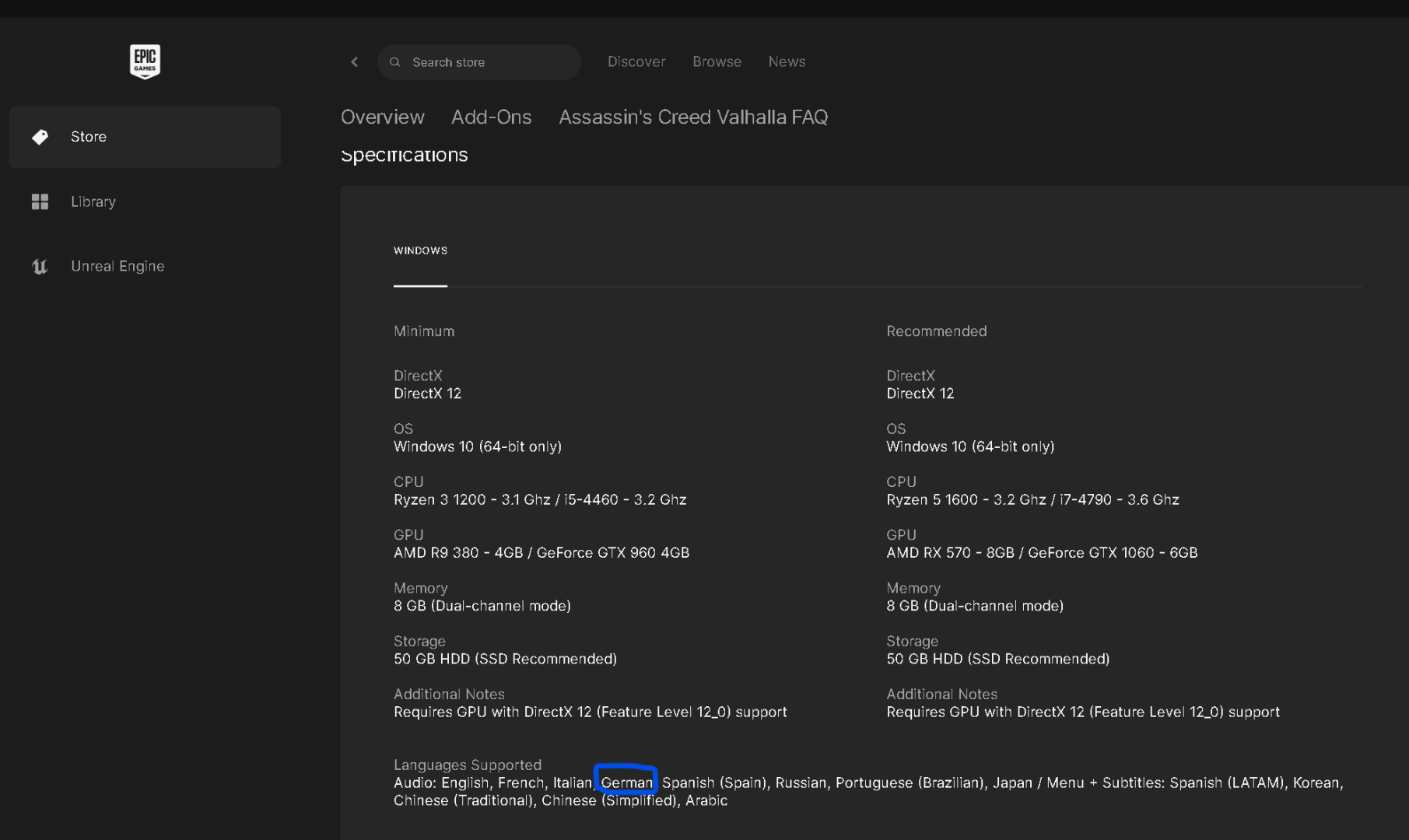The height and width of the screenshot is (840, 1409).
Task: Click the search magnifier icon
Action: coord(395,62)
